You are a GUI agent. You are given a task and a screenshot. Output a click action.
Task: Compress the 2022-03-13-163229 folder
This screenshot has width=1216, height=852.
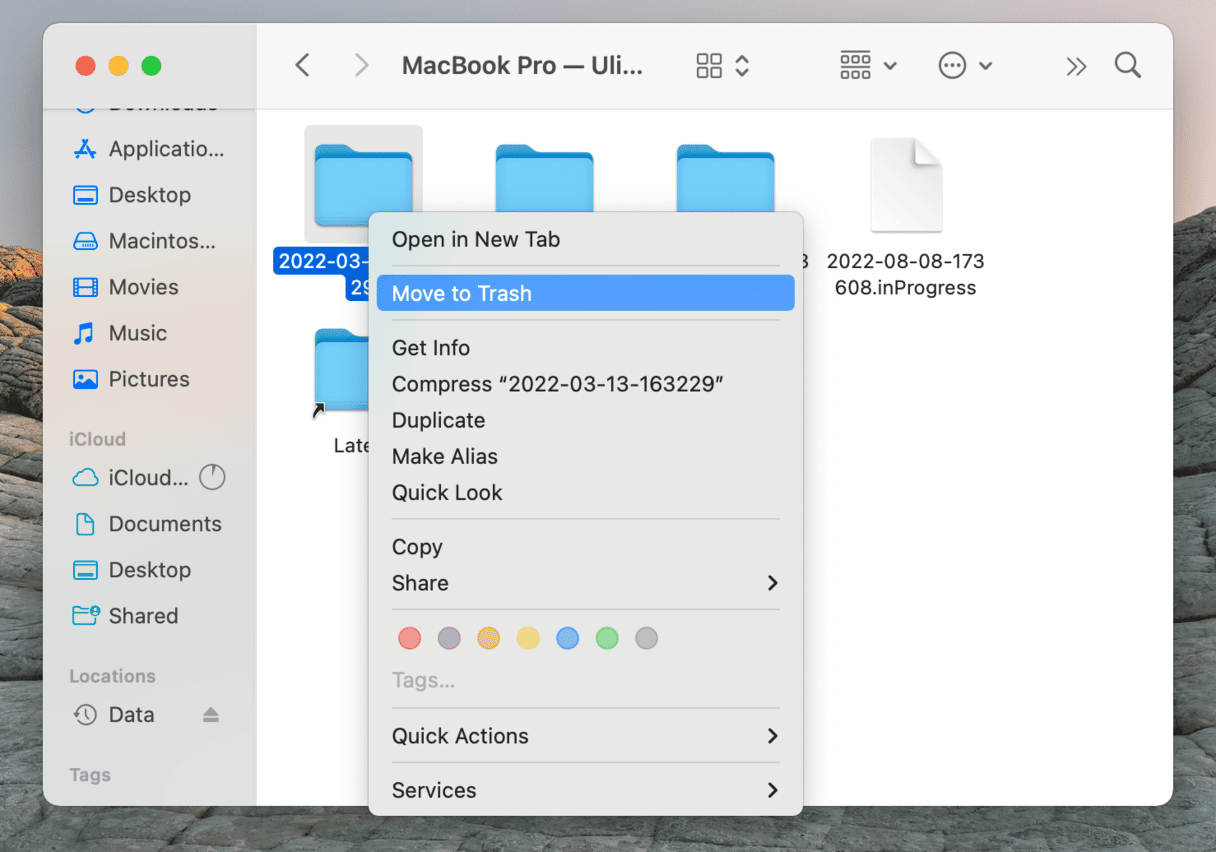coord(557,384)
